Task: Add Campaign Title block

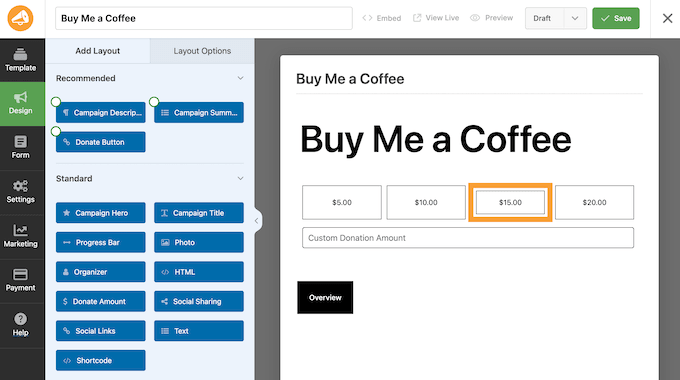Action: (x=199, y=213)
